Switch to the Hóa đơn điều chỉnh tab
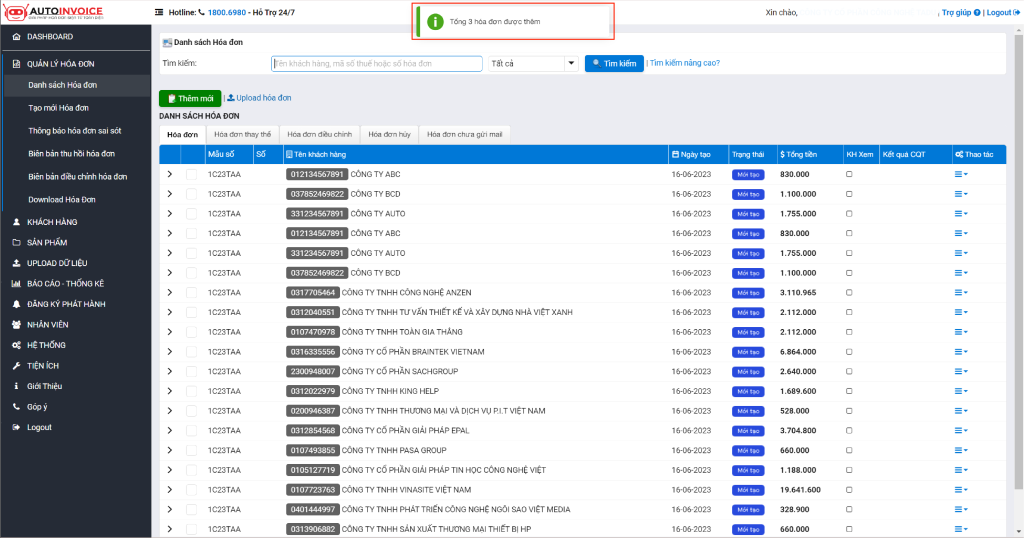Viewport: 1024px width, 538px height. [x=319, y=134]
